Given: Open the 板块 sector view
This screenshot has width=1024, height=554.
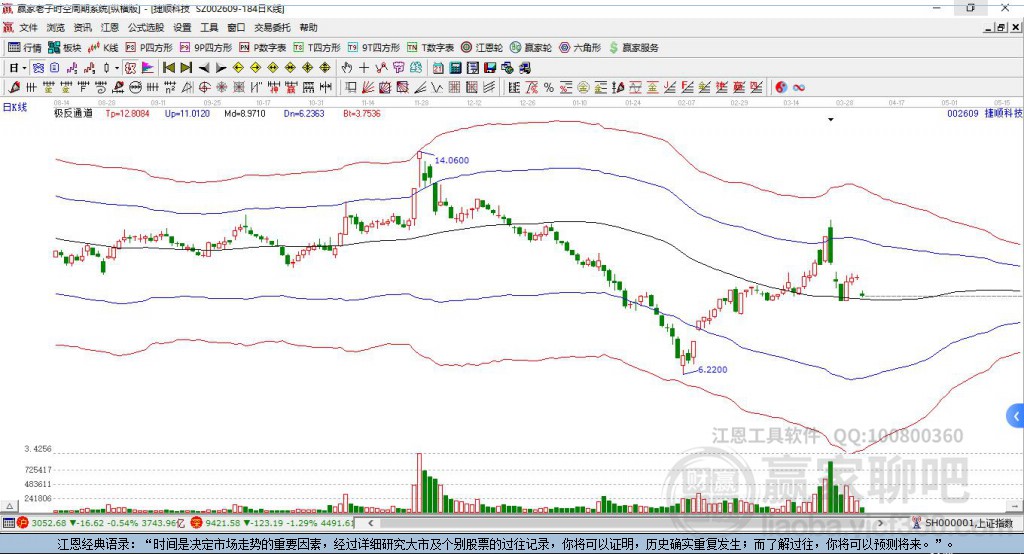Looking at the screenshot, I should pyautogui.click(x=65, y=48).
